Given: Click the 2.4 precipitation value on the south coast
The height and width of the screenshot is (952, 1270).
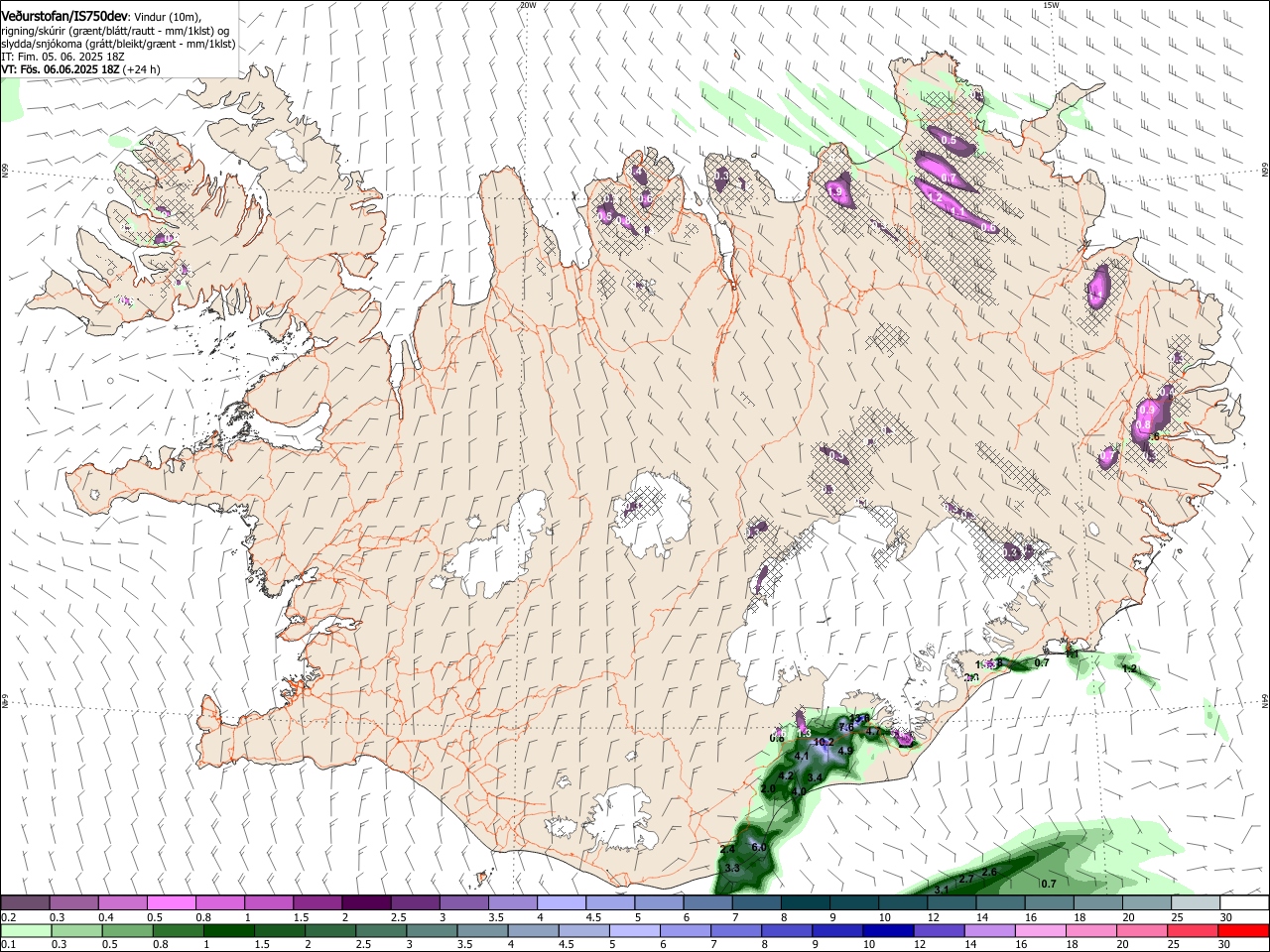Looking at the screenshot, I should (x=727, y=850).
